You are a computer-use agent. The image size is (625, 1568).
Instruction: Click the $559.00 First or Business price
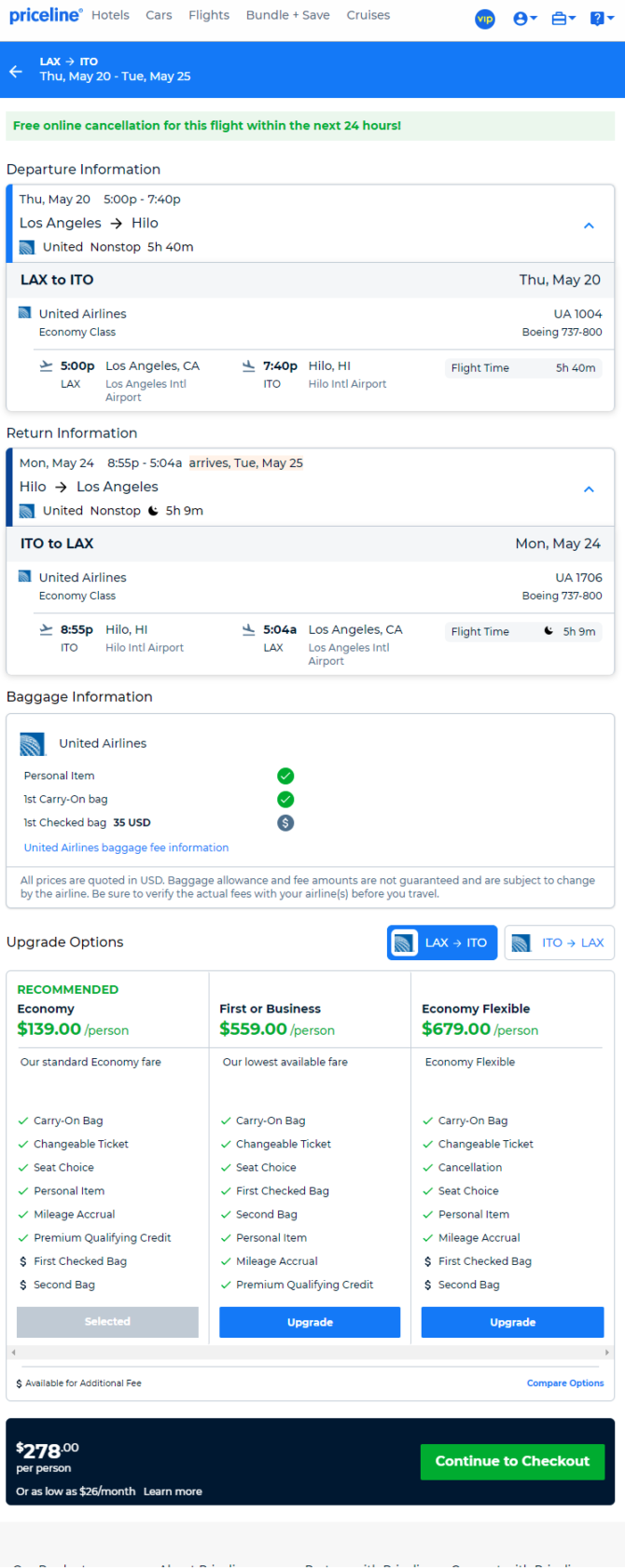[253, 1029]
